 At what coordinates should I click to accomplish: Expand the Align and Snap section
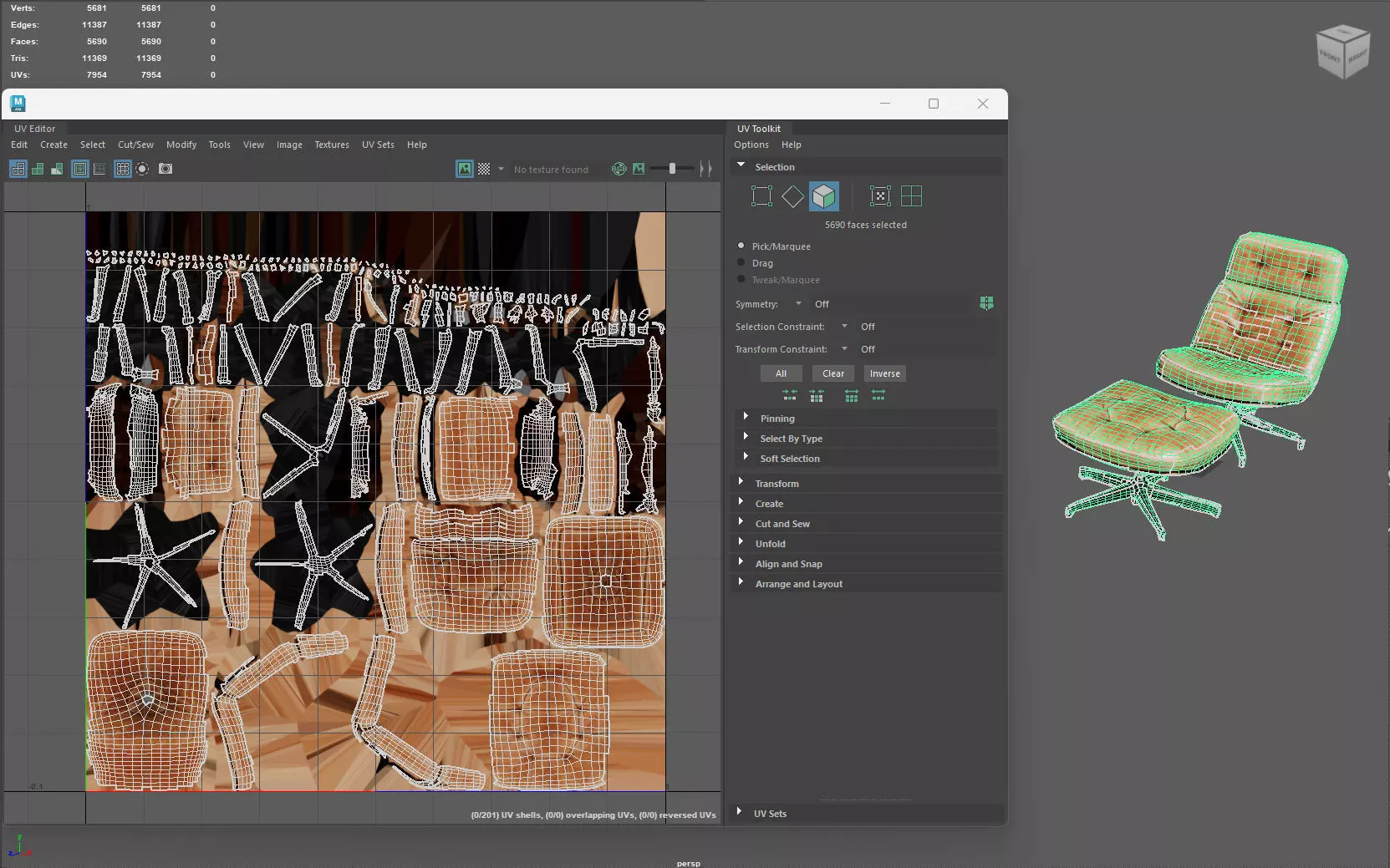click(x=741, y=562)
